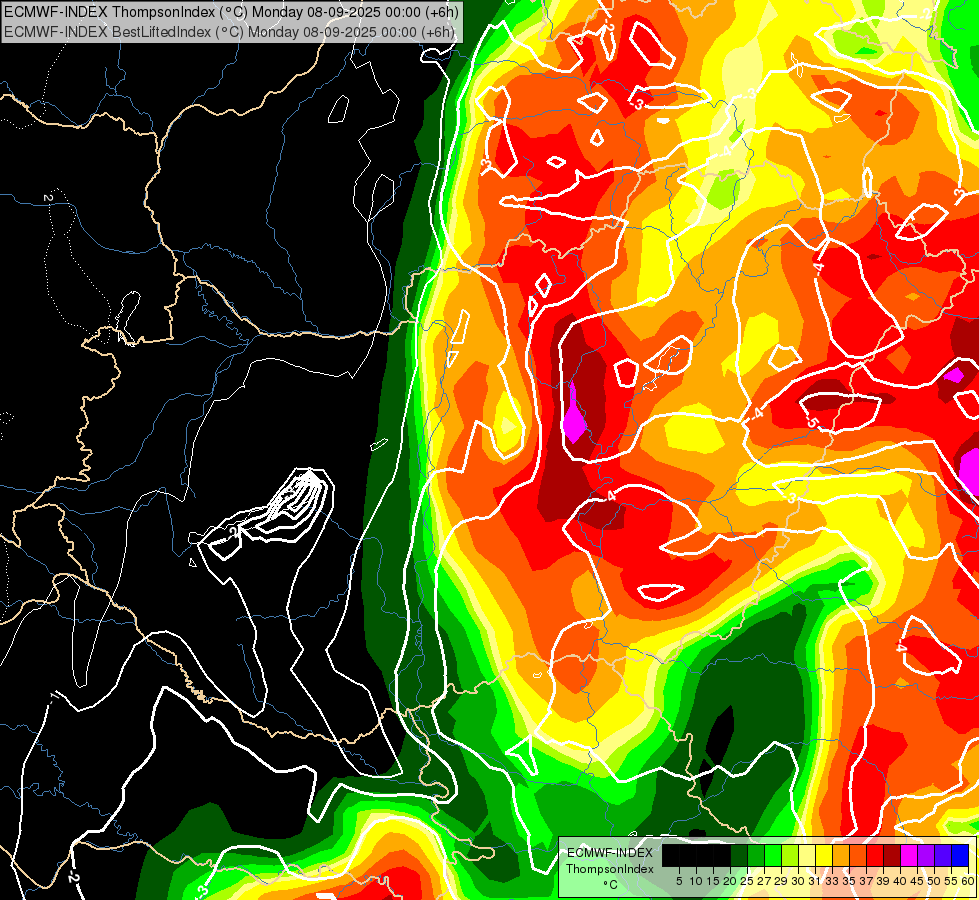Click the legend tick value '39'

coord(883,881)
